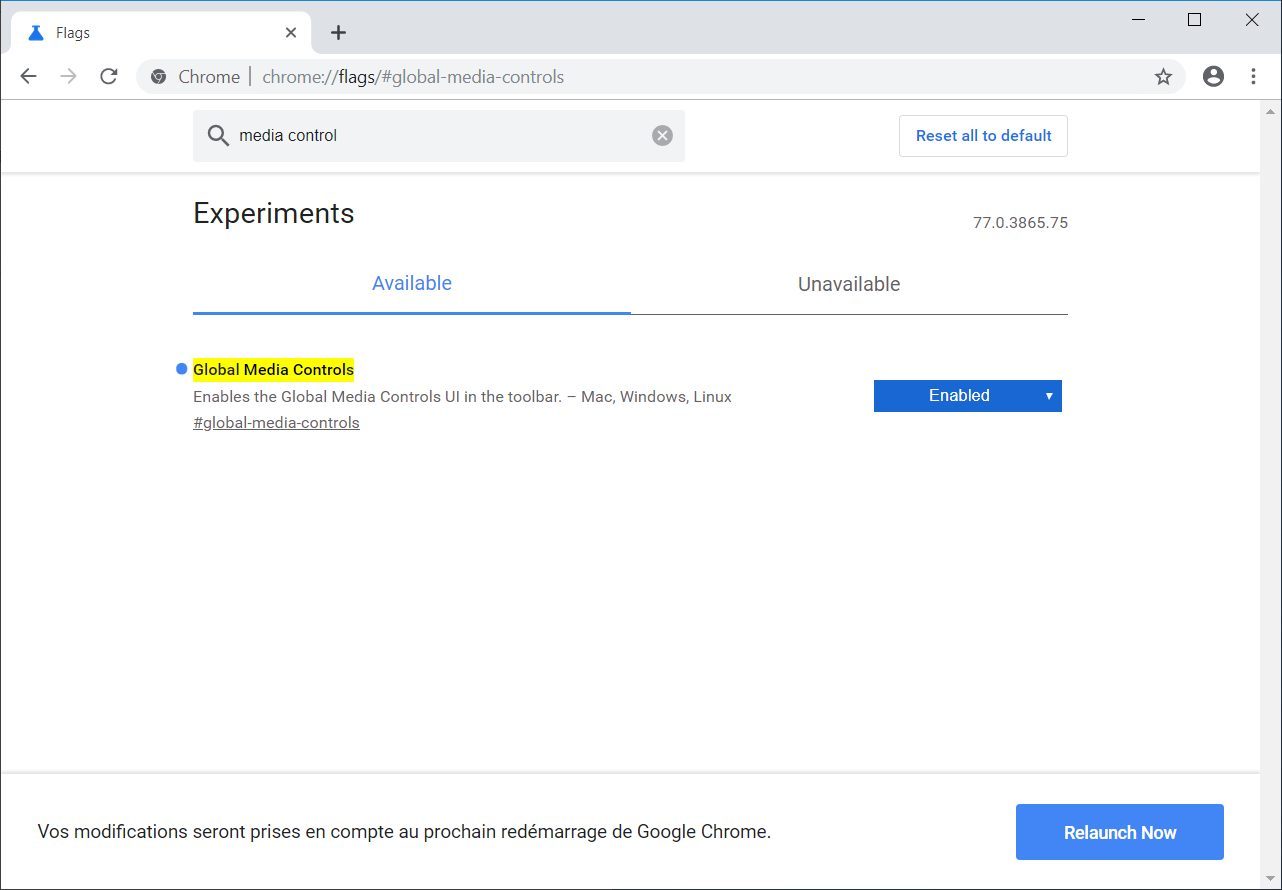Viewport: 1282px width, 890px height.
Task: Click the flag description text
Action: [462, 397]
